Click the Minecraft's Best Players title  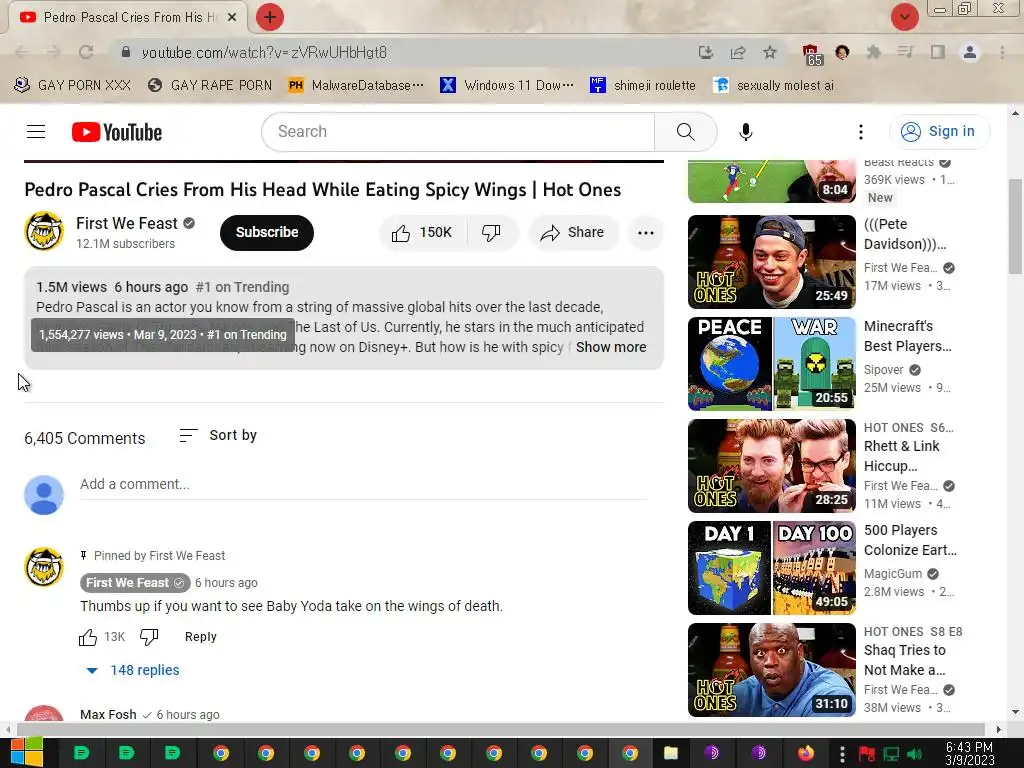908,336
